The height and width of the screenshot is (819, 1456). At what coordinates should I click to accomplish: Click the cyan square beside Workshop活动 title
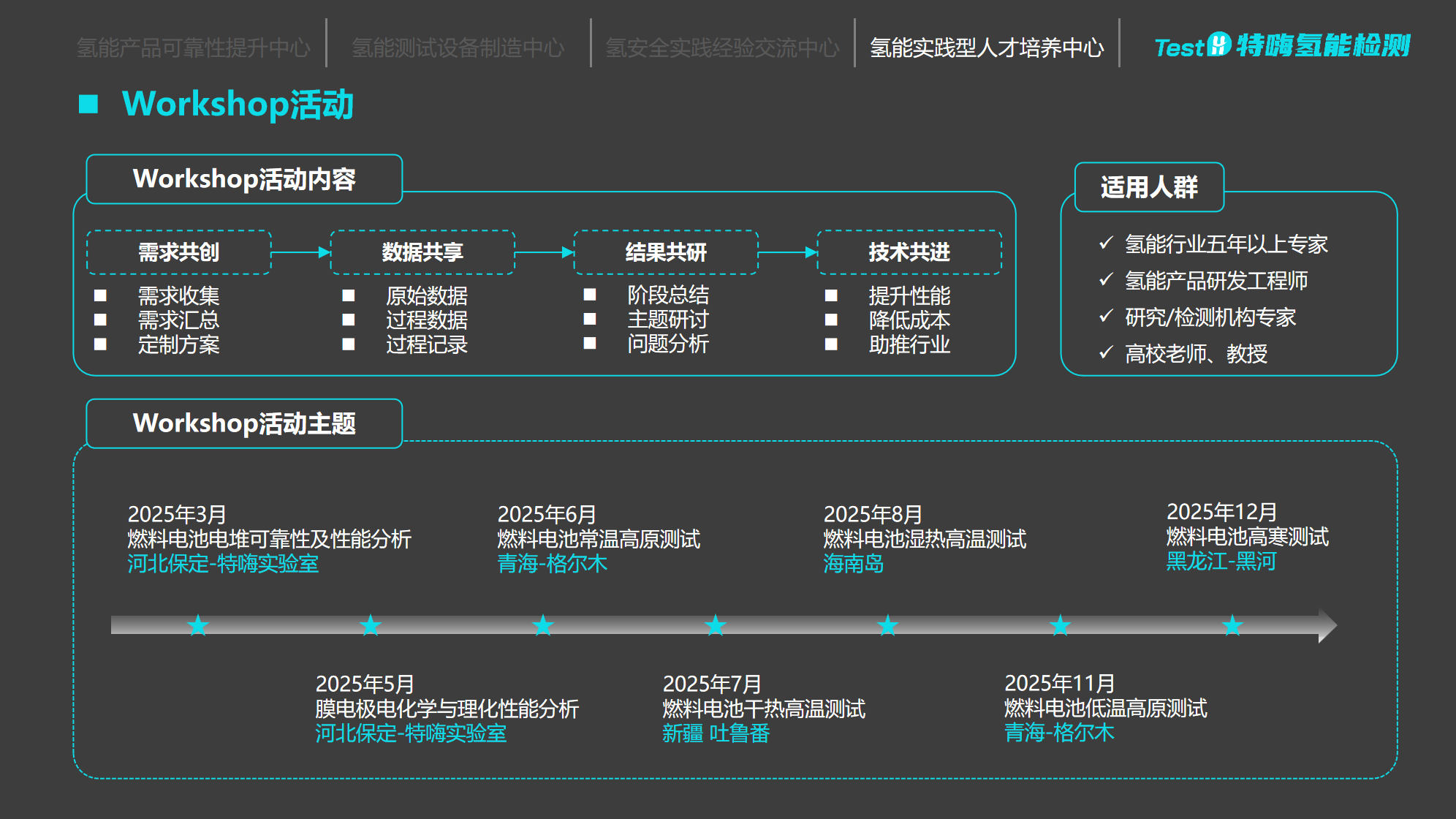click(88, 104)
